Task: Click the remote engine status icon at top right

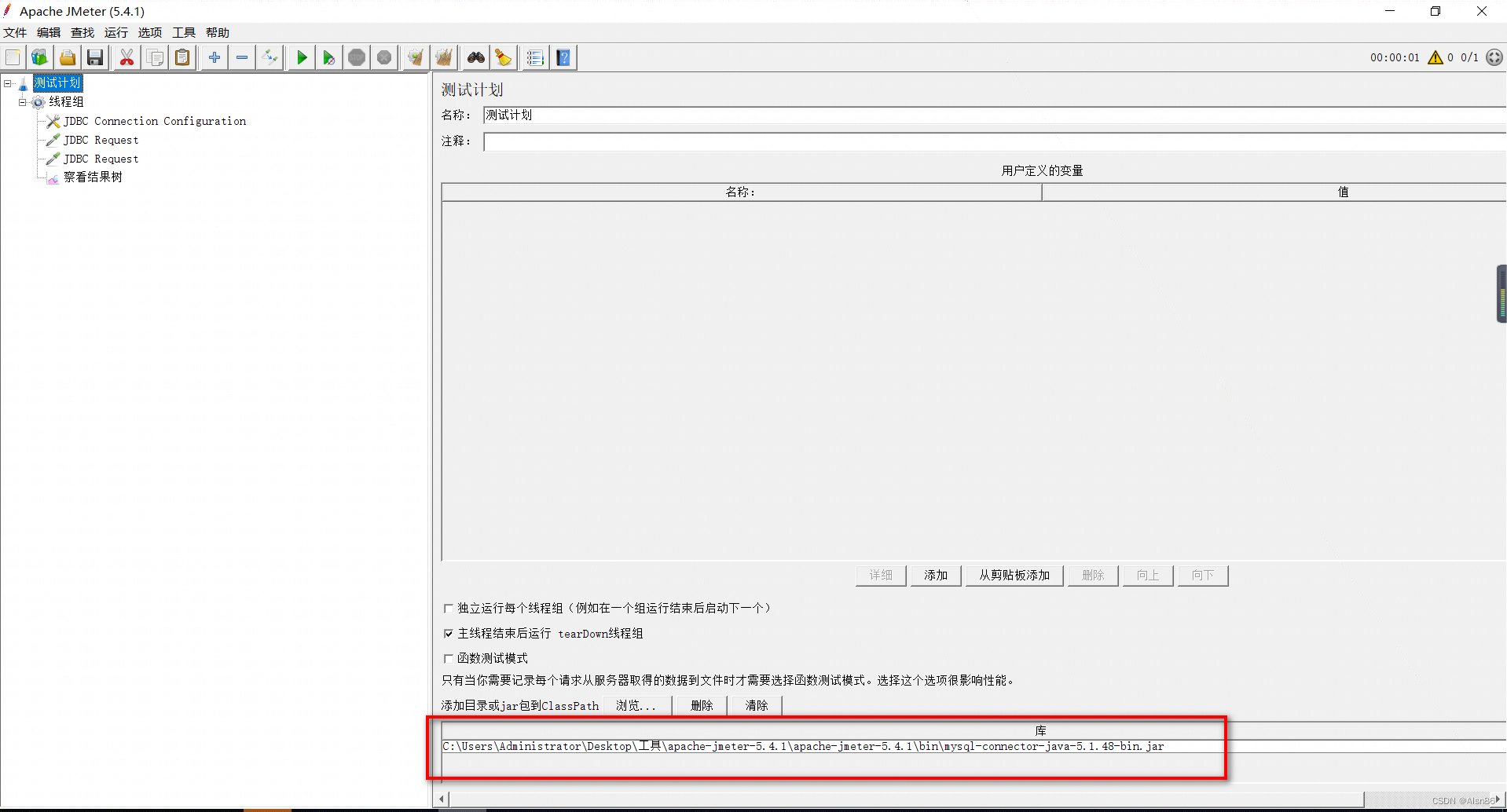Action: [1494, 57]
